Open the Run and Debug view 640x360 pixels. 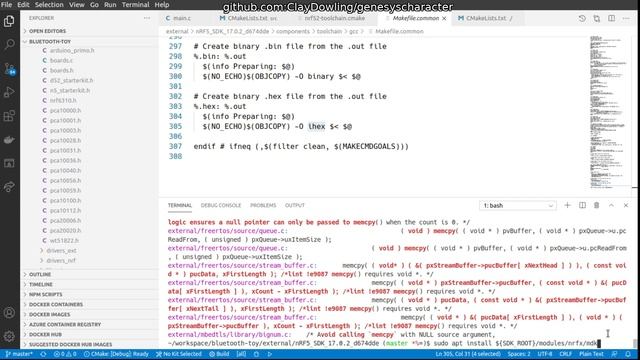point(9,92)
